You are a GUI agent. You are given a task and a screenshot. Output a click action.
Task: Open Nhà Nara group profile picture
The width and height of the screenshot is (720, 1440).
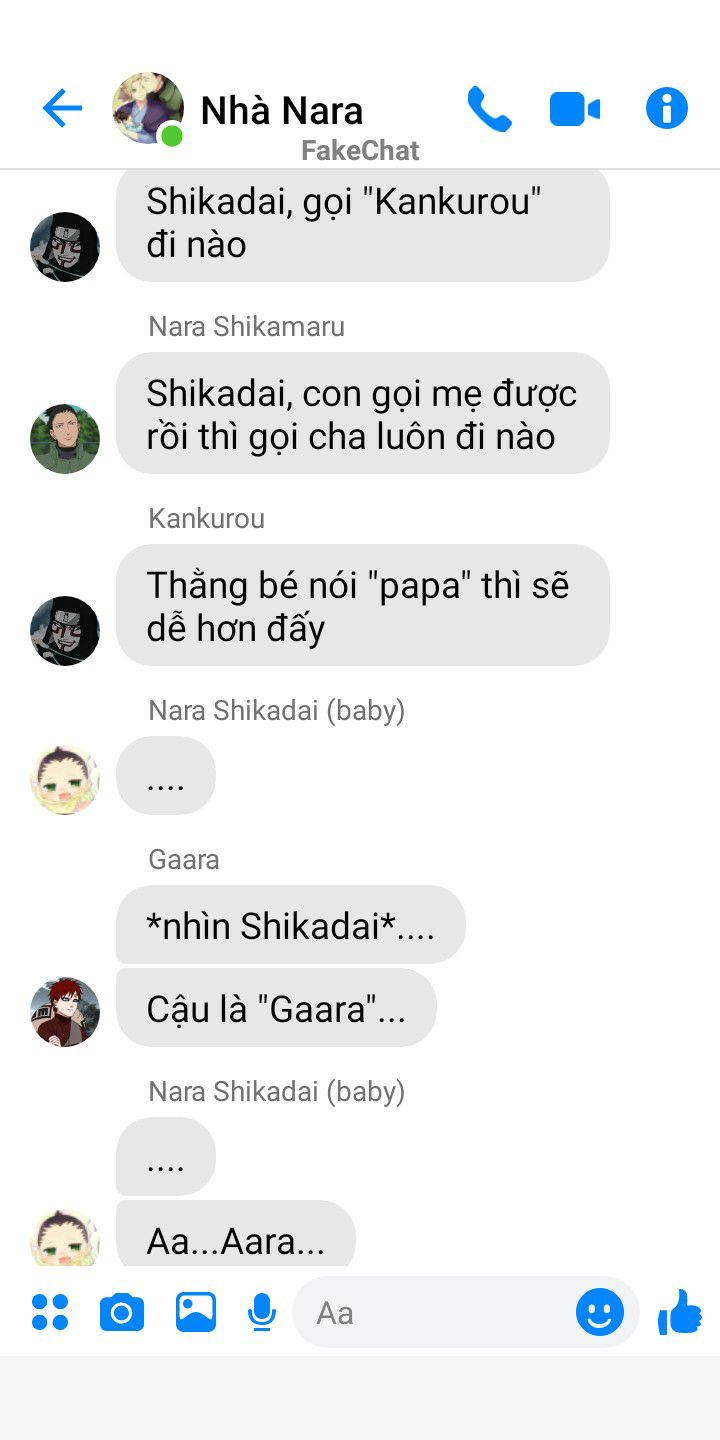(148, 108)
